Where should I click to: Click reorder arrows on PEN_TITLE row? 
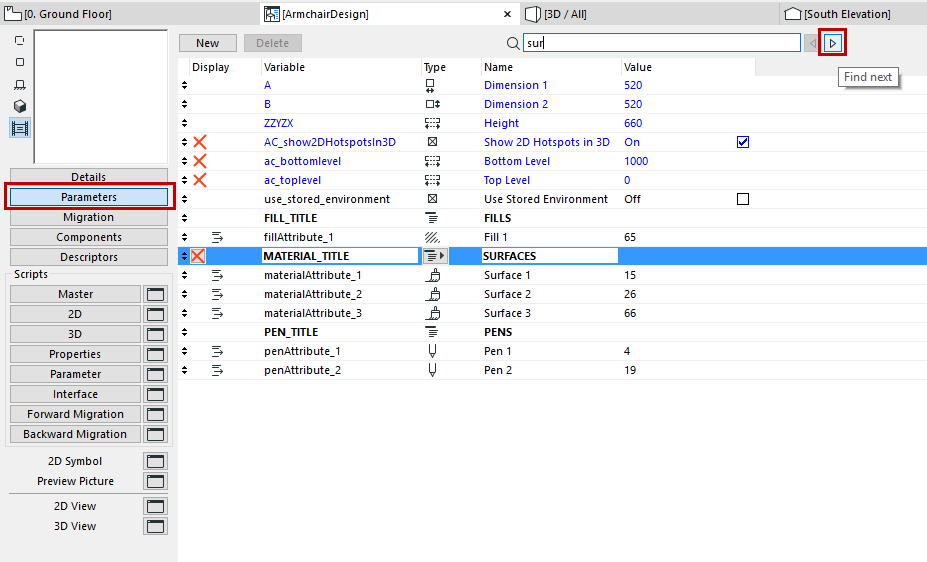[x=184, y=333]
